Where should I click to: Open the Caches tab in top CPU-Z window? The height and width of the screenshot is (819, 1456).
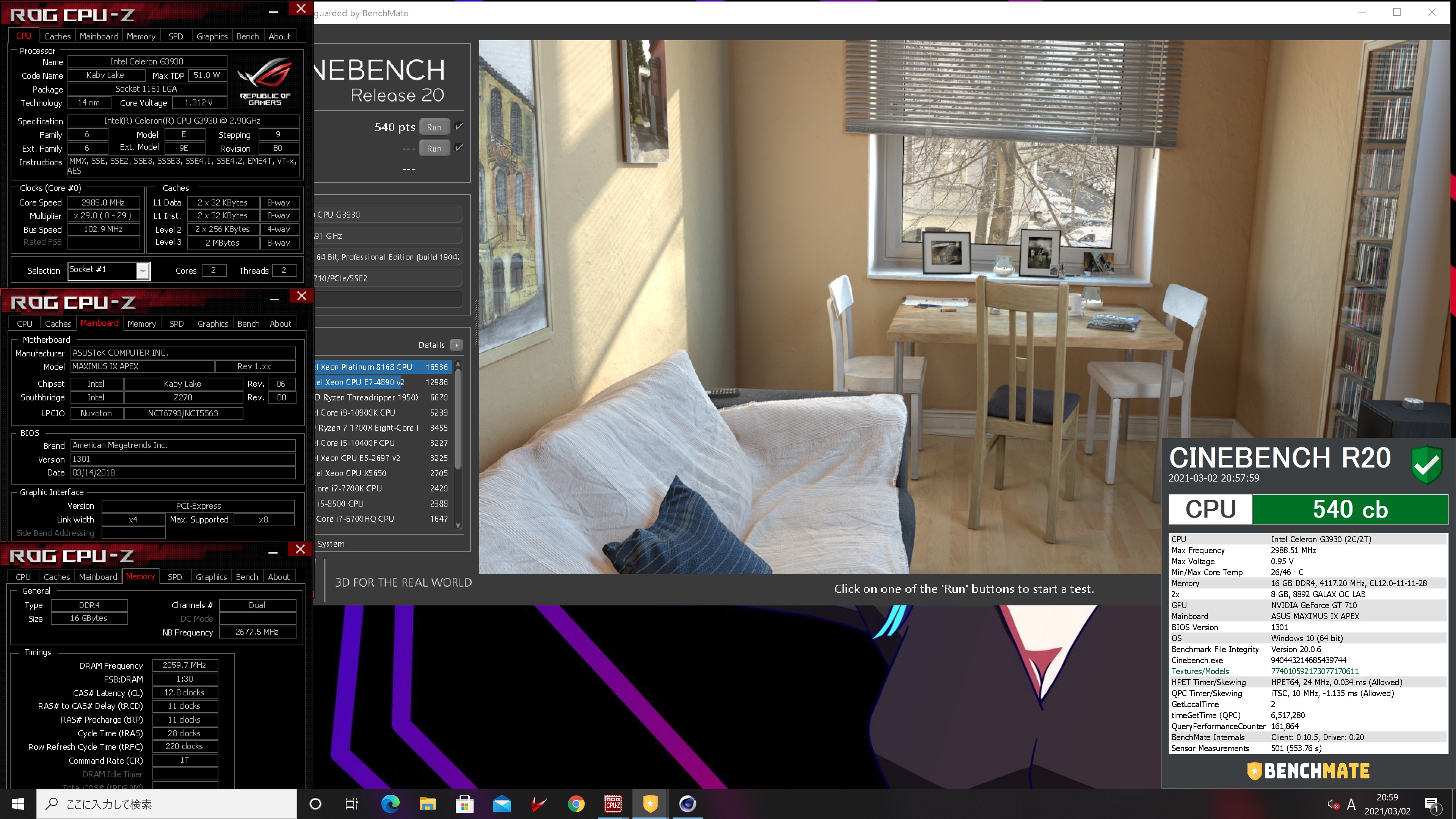pyautogui.click(x=58, y=36)
